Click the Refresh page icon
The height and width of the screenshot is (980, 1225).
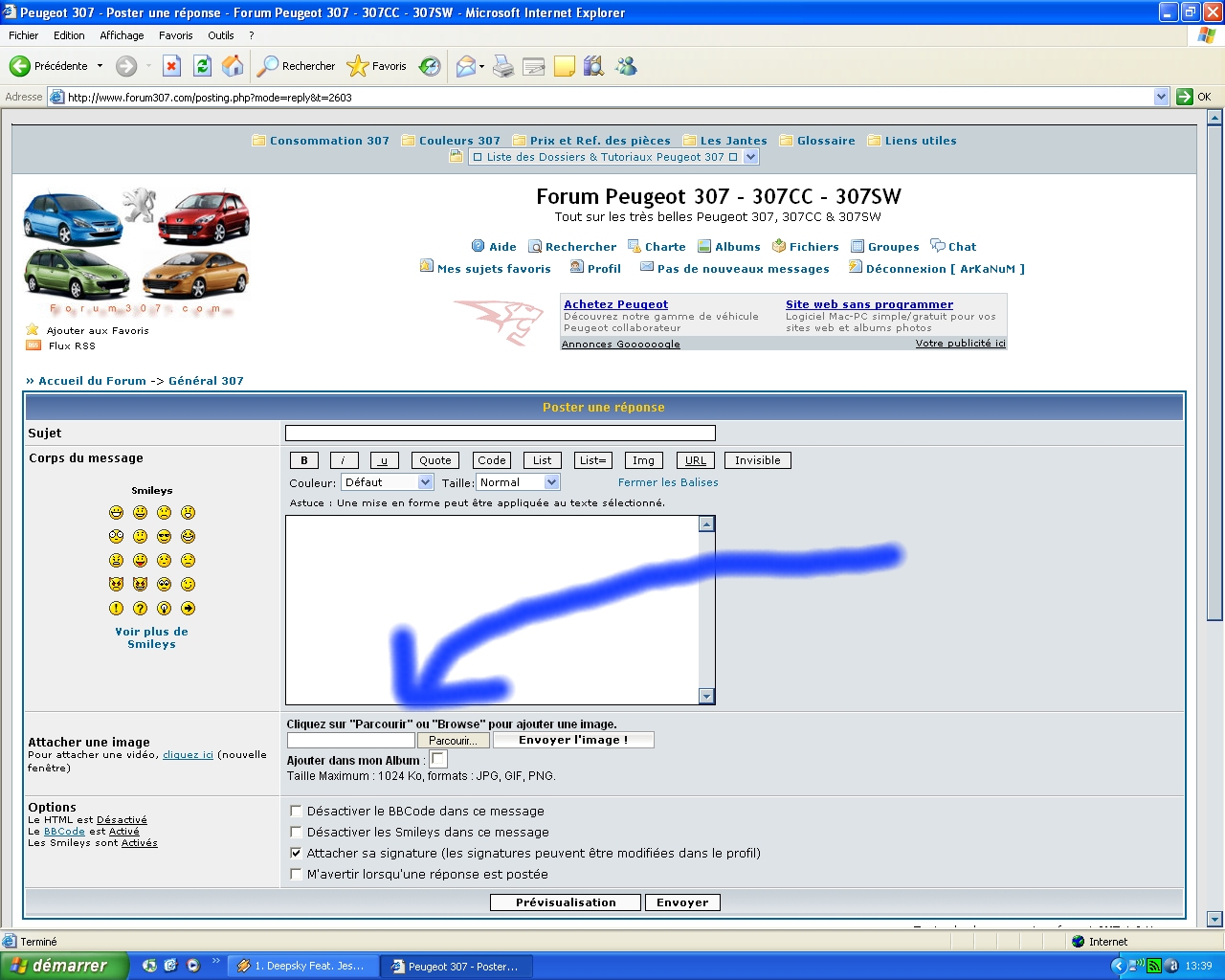(202, 66)
